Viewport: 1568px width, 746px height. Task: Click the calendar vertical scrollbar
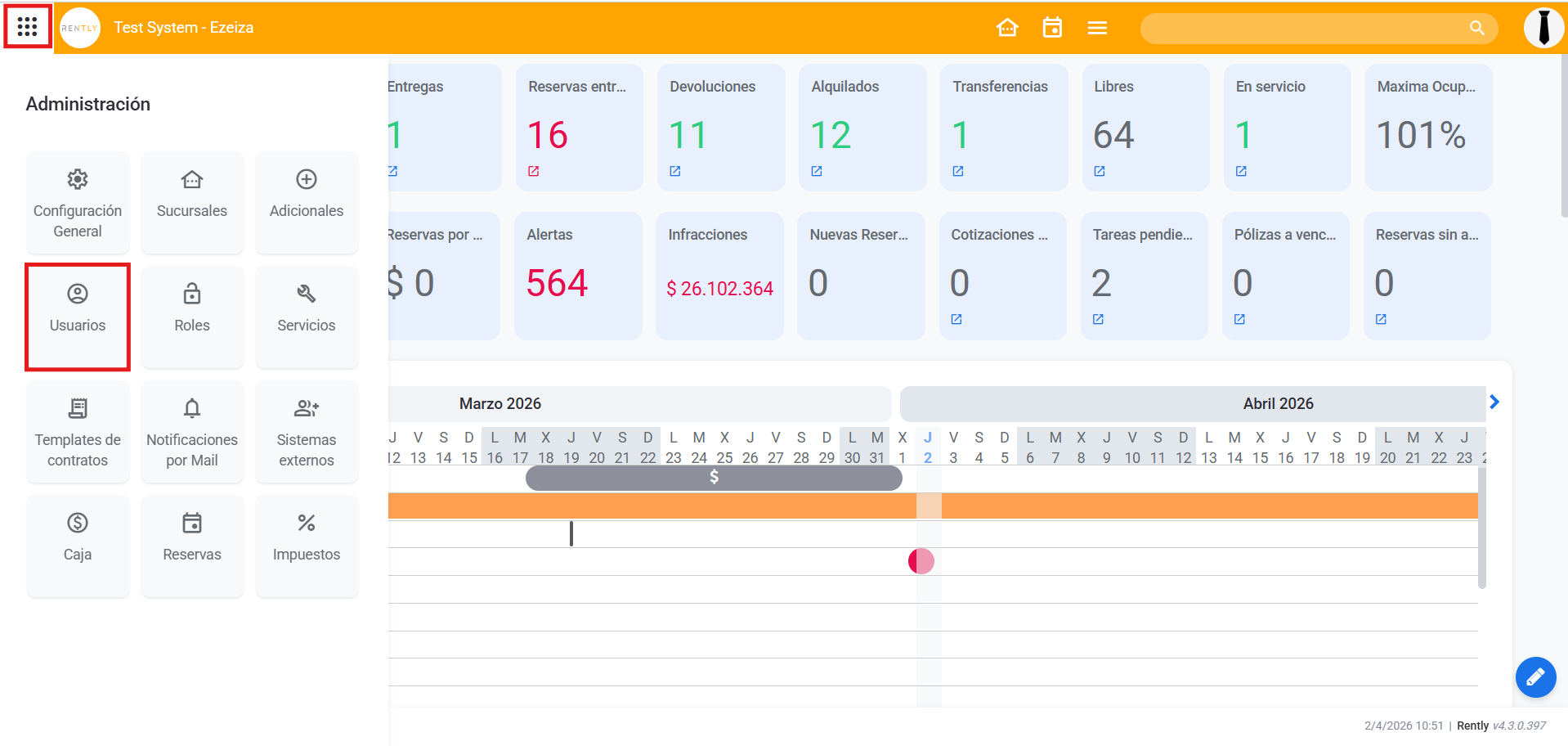coord(1481,528)
